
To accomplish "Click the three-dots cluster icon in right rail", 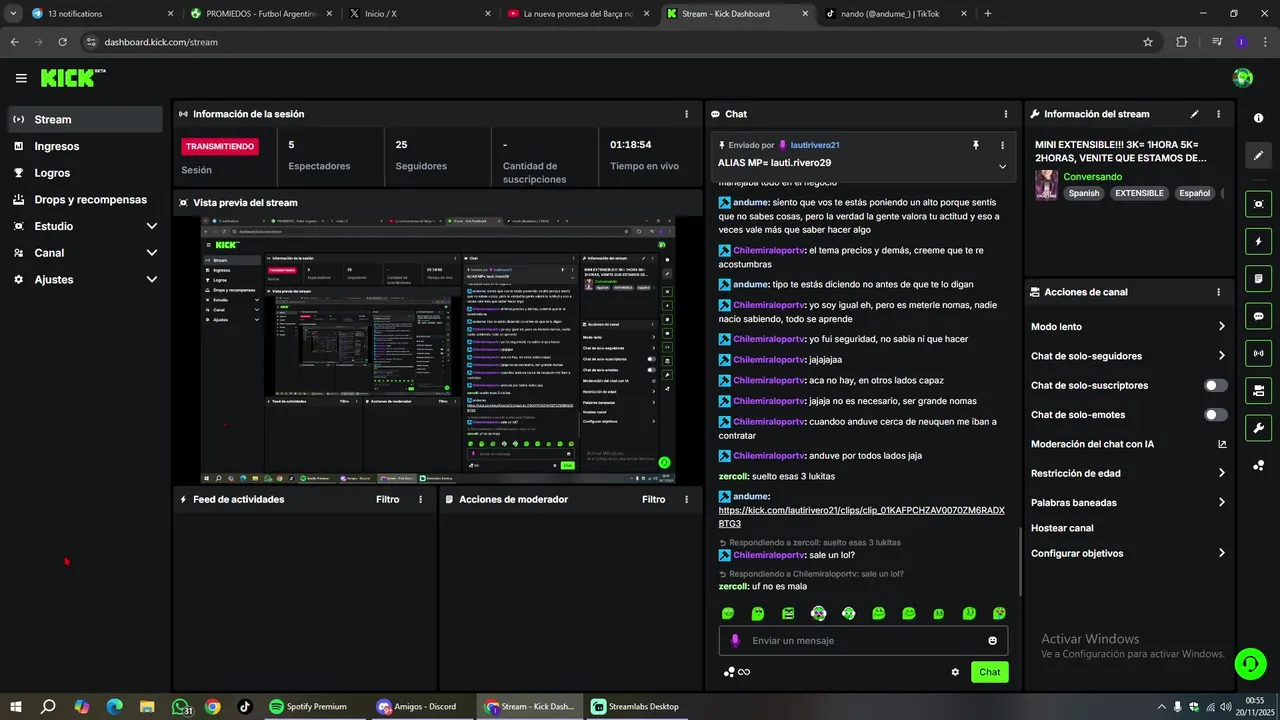I will coord(1258,465).
